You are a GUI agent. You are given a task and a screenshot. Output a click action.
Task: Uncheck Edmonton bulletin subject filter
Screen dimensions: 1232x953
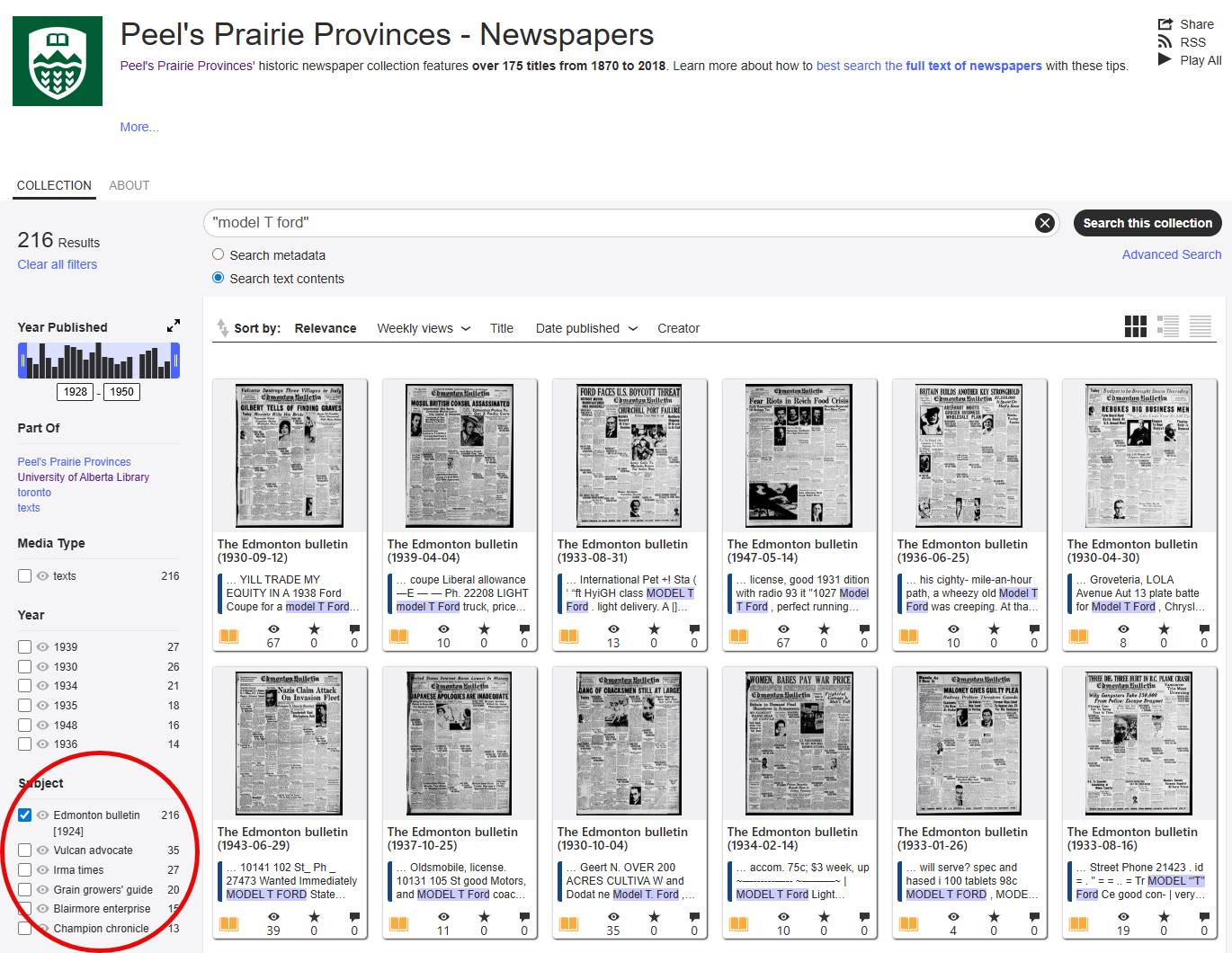click(24, 815)
